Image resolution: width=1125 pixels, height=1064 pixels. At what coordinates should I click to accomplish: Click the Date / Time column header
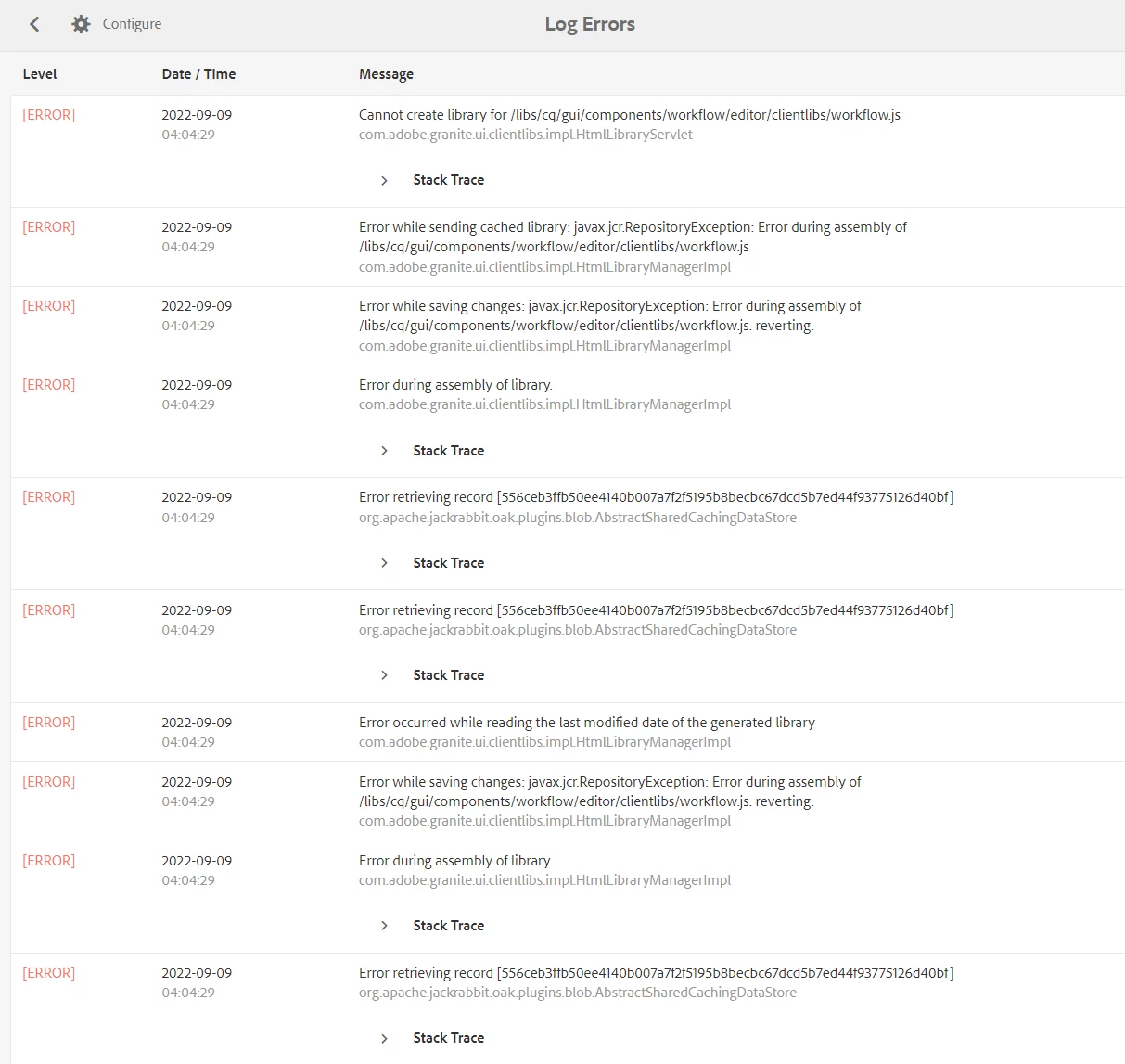tap(198, 74)
